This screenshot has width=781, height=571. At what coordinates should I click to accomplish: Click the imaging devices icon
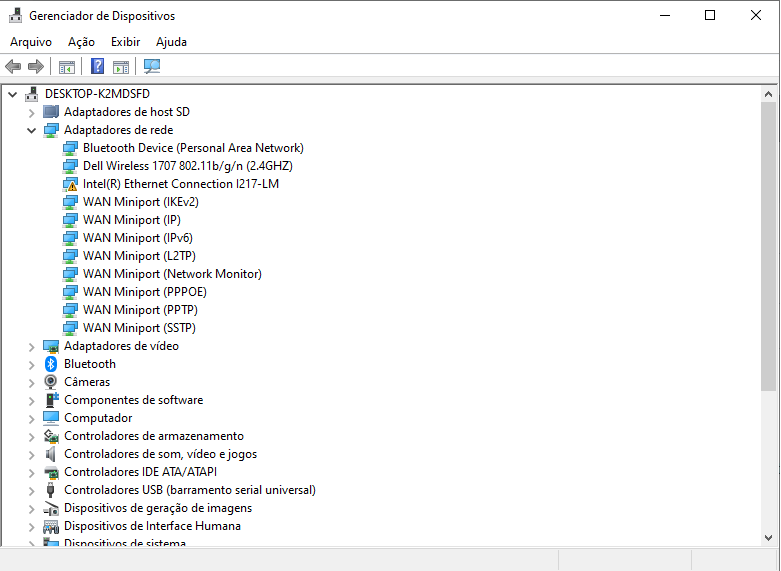(51, 509)
